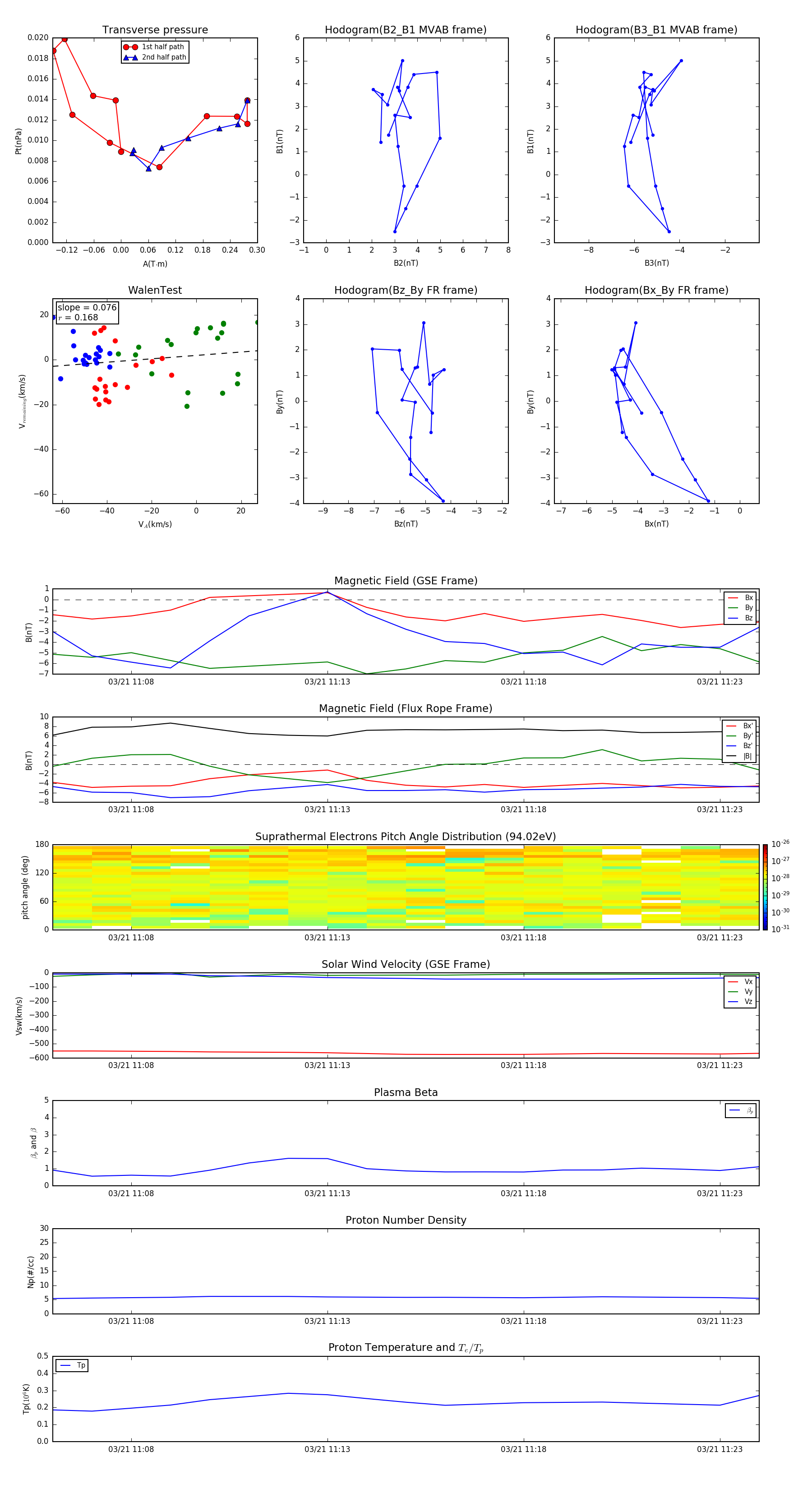Click the "Plasma Beta" plot title

point(406,1093)
